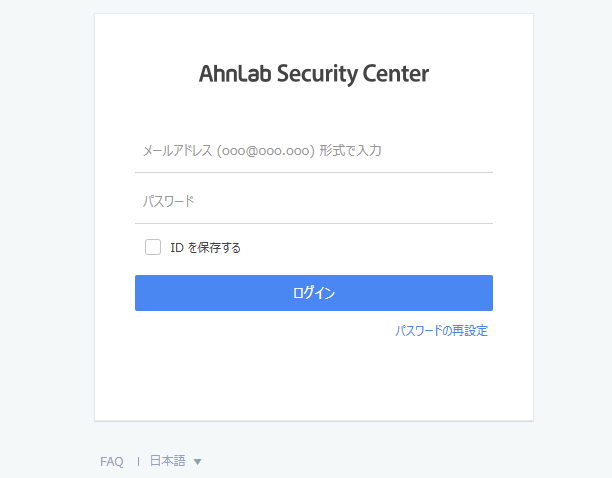This screenshot has height=478, width=612.
Task: Select the ooo@ooo.ooo format email box
Action: tap(314, 151)
